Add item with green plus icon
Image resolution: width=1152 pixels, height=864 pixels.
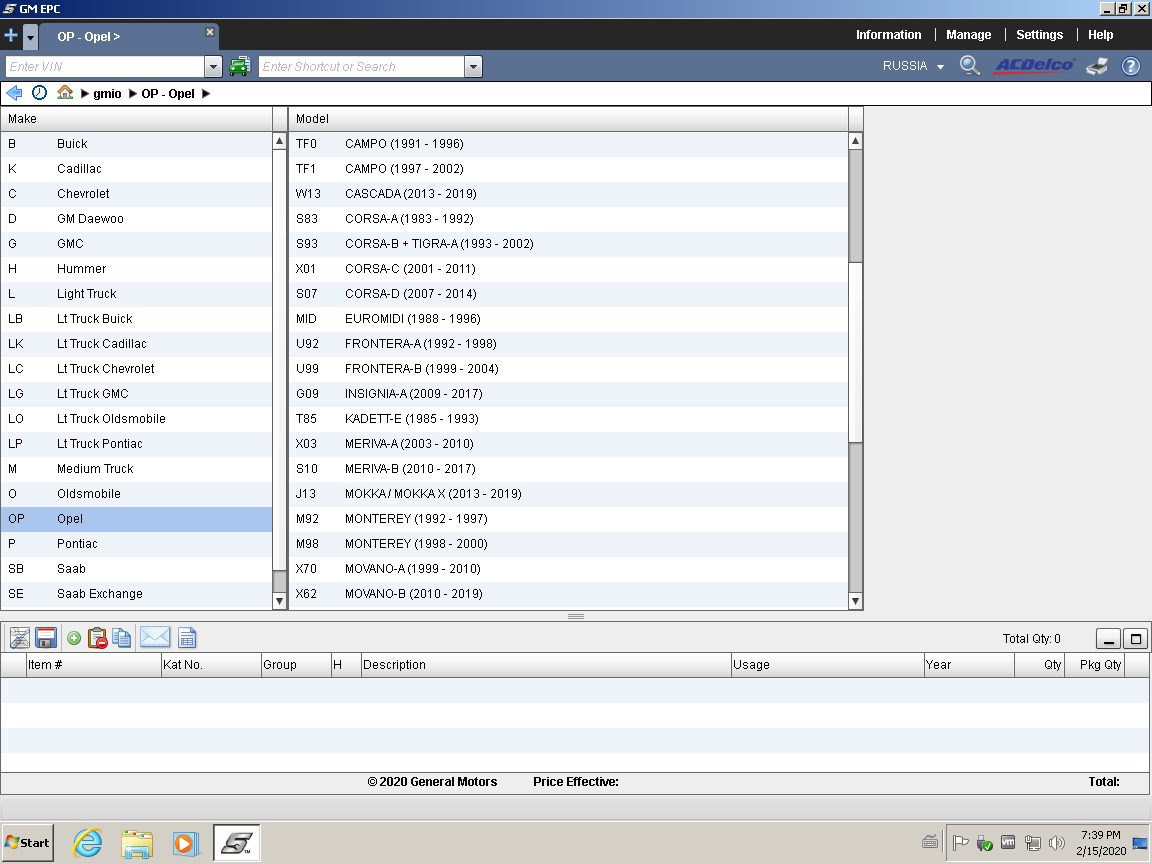[x=73, y=638]
